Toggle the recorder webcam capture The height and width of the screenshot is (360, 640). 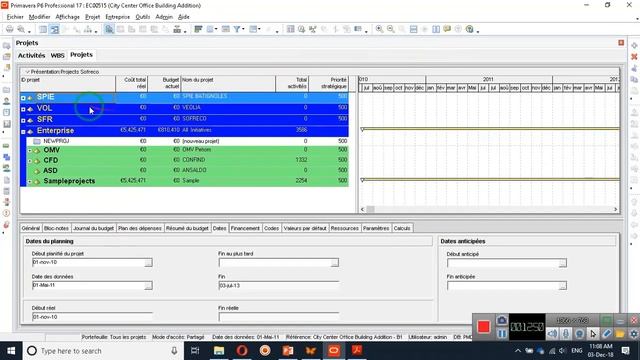point(579,334)
